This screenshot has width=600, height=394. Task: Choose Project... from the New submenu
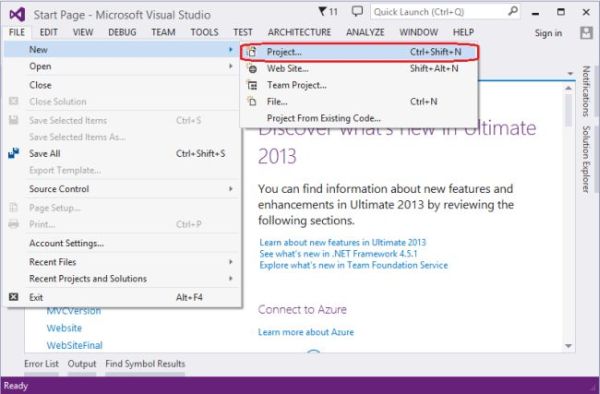tap(360, 52)
